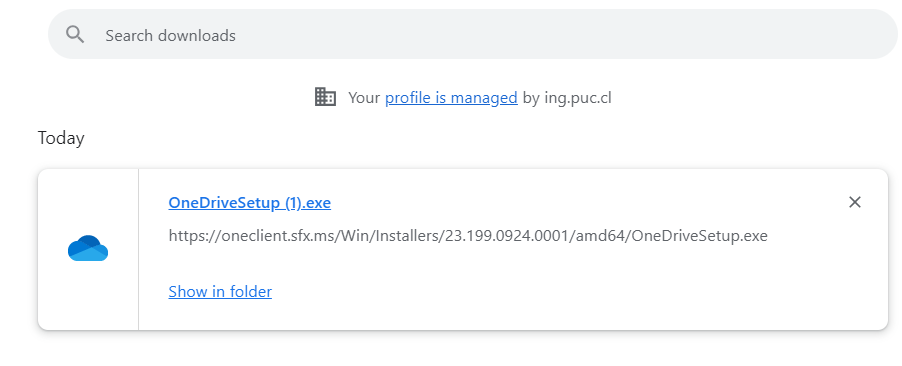Click version number 23.199.0924.0001 in URL
The image size is (902, 366).
click(x=507, y=236)
